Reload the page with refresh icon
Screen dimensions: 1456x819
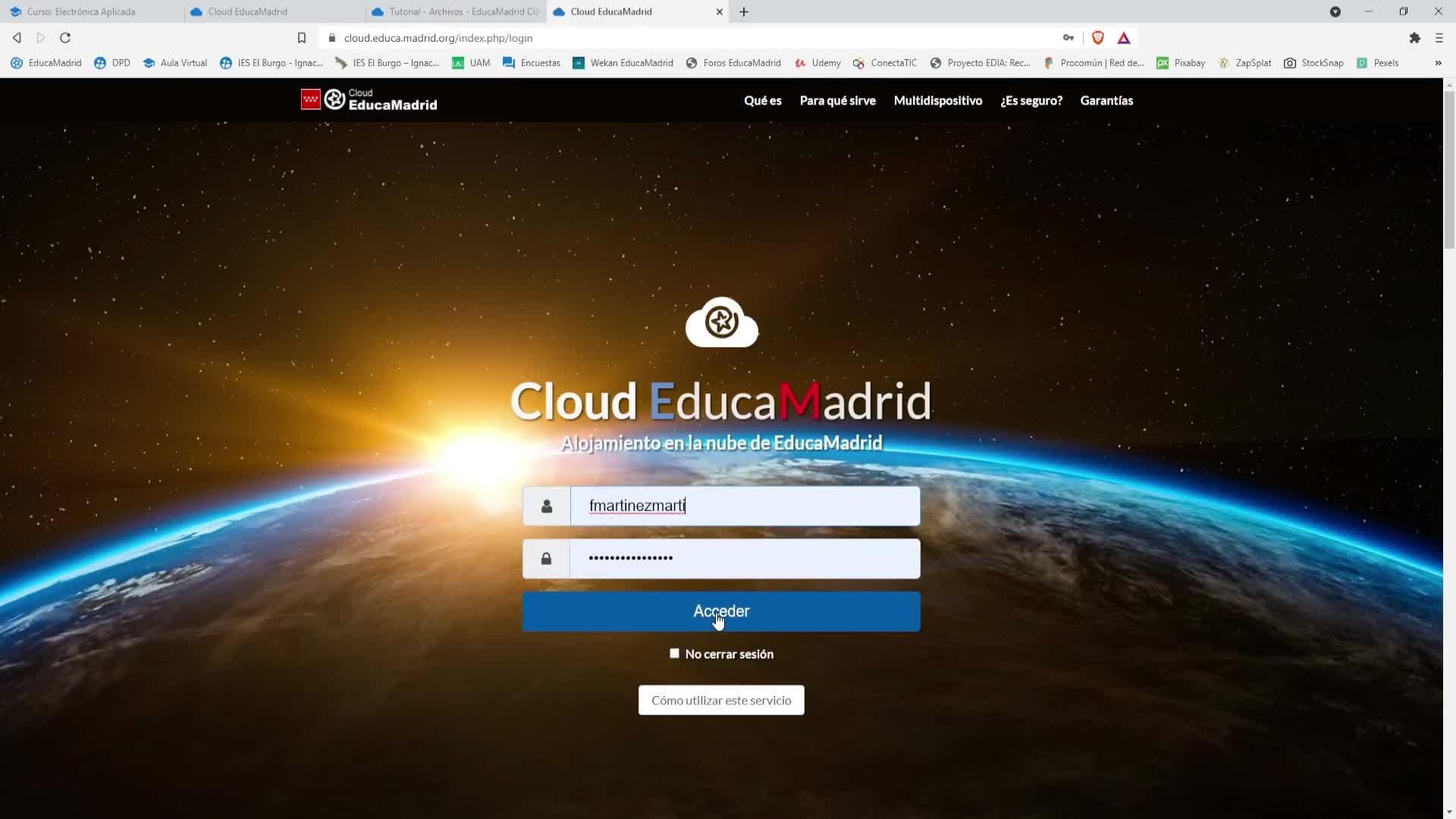pyautogui.click(x=65, y=38)
